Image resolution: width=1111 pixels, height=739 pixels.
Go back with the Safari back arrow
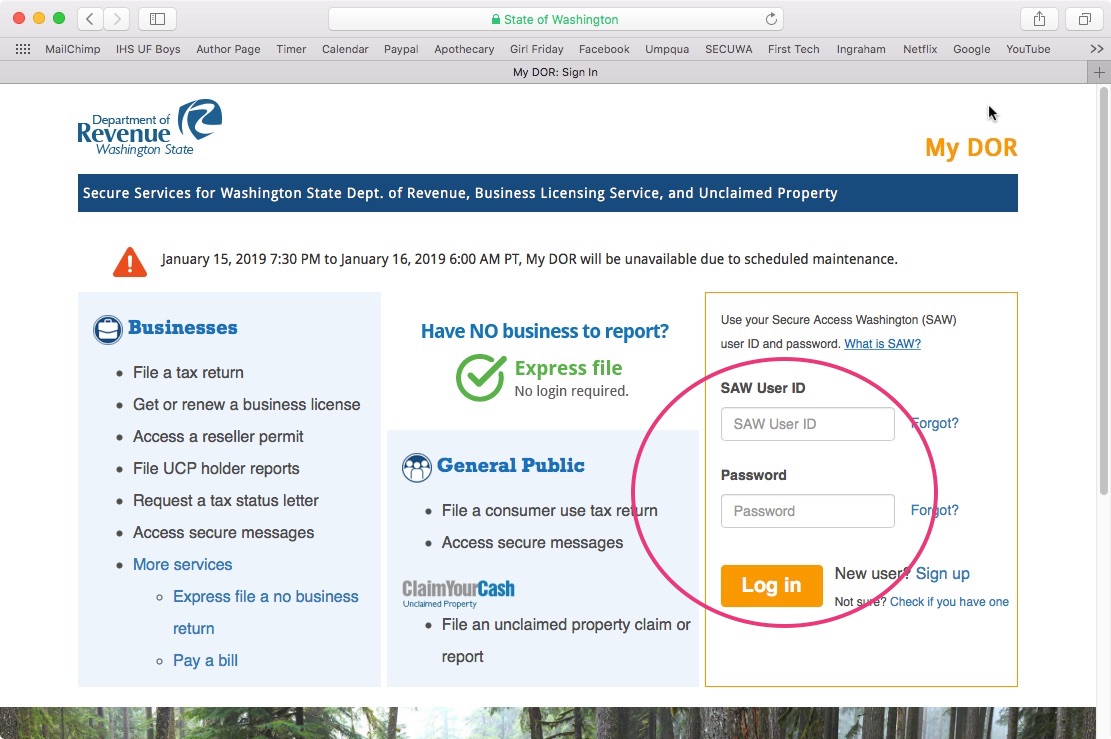click(x=90, y=19)
